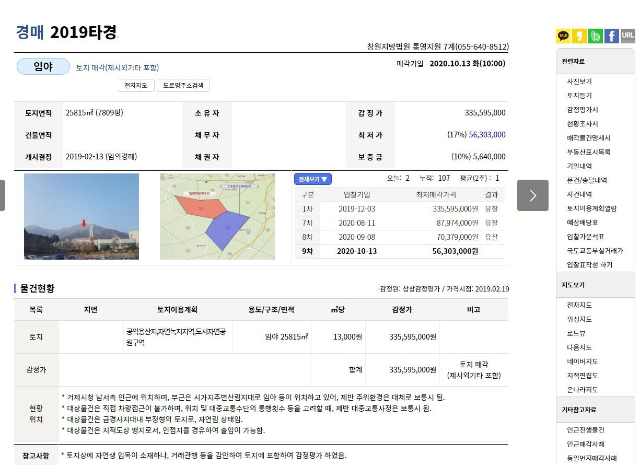Open 입찰표작성하기 in sidebar

tap(589, 265)
